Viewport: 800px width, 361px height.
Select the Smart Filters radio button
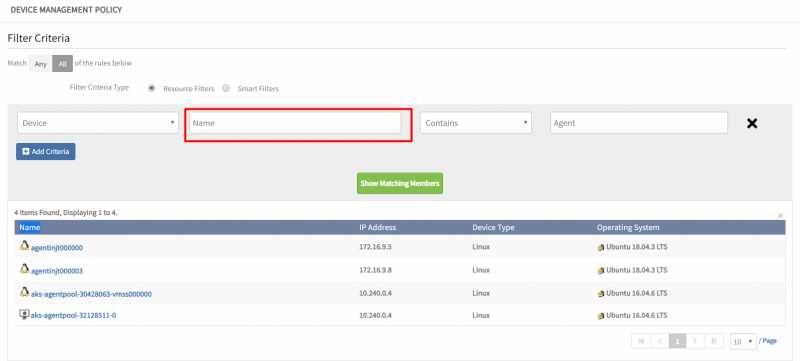pos(226,88)
